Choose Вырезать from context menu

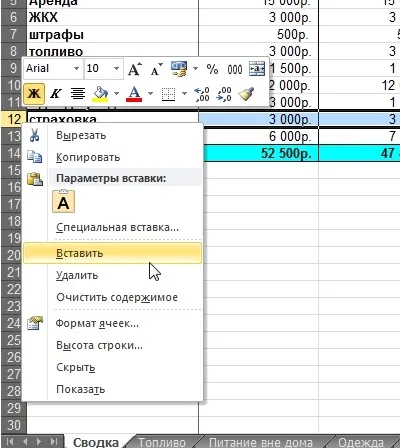112,136
